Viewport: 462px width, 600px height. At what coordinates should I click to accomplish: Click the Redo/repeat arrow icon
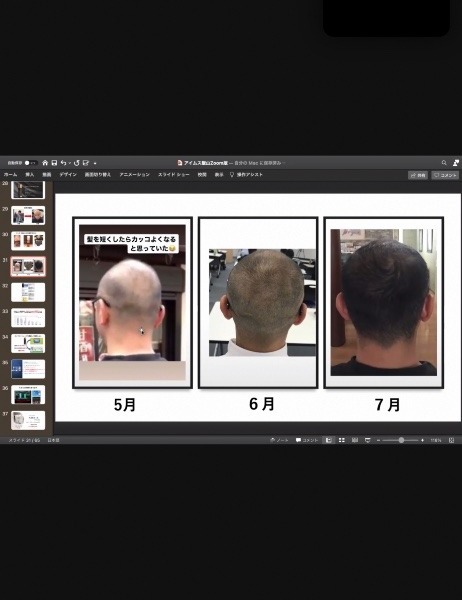pos(77,163)
